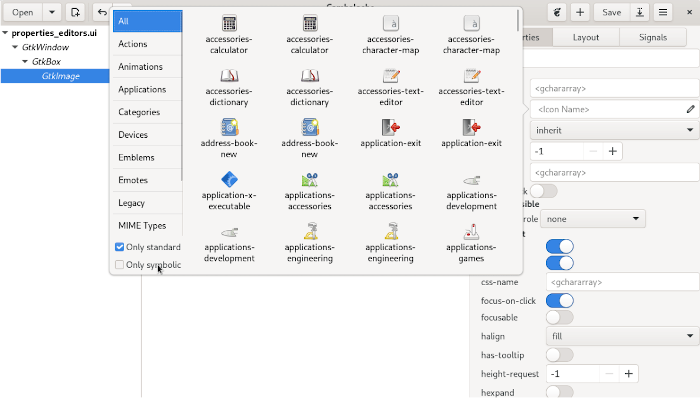Choose the applications-games icon

(472, 235)
